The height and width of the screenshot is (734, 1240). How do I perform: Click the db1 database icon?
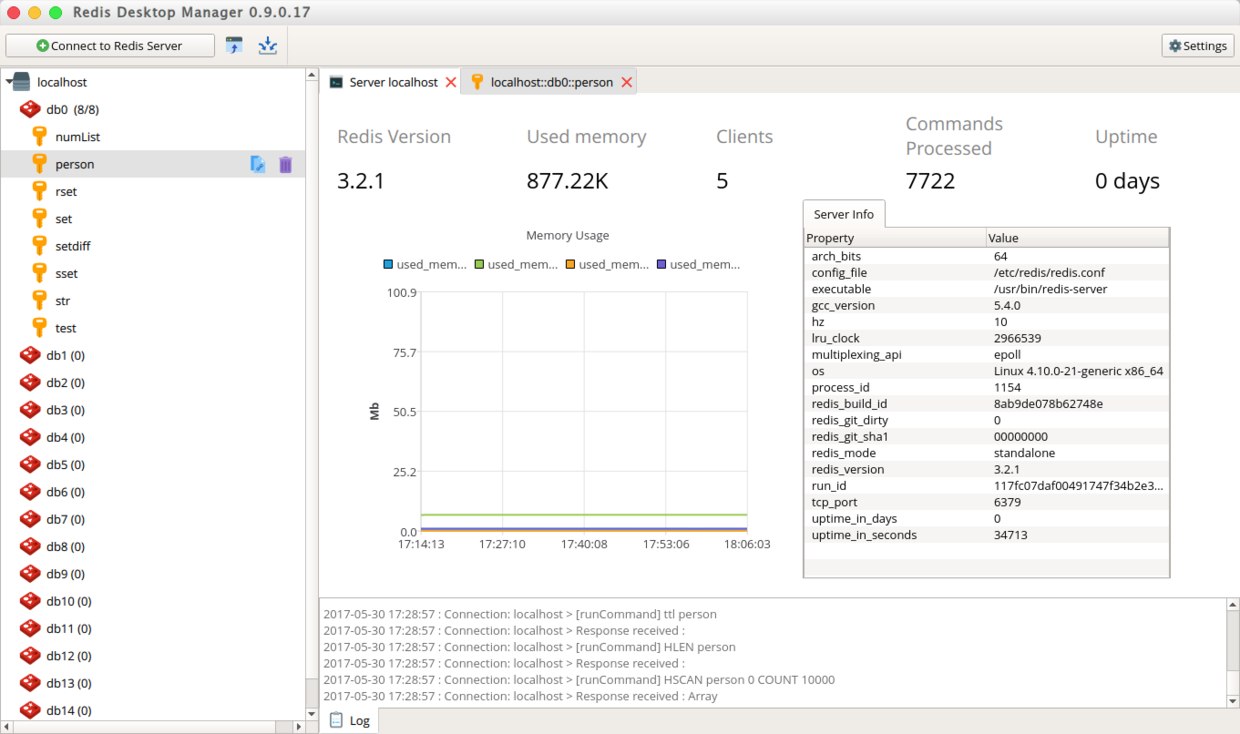pyautogui.click(x=30, y=355)
